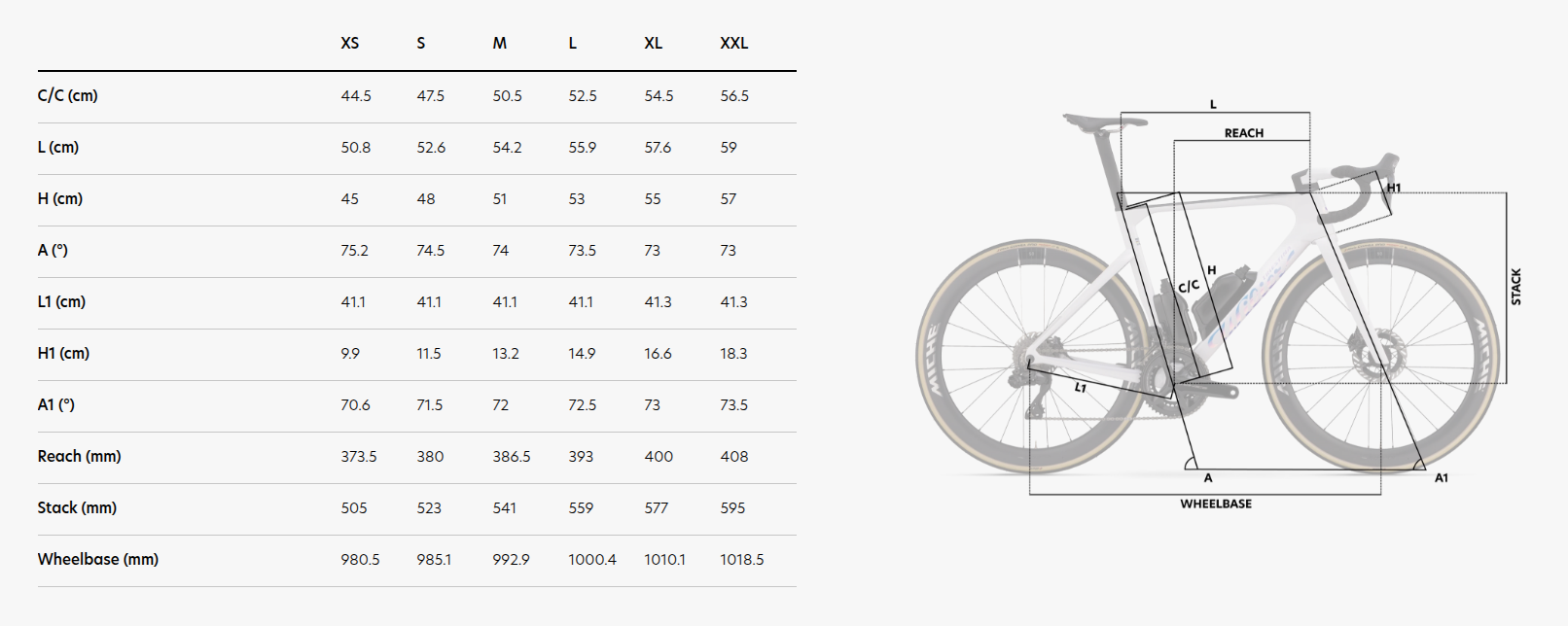Click the Wheelbase (mm) row label
Image resolution: width=1568 pixels, height=626 pixels.
coord(98,559)
